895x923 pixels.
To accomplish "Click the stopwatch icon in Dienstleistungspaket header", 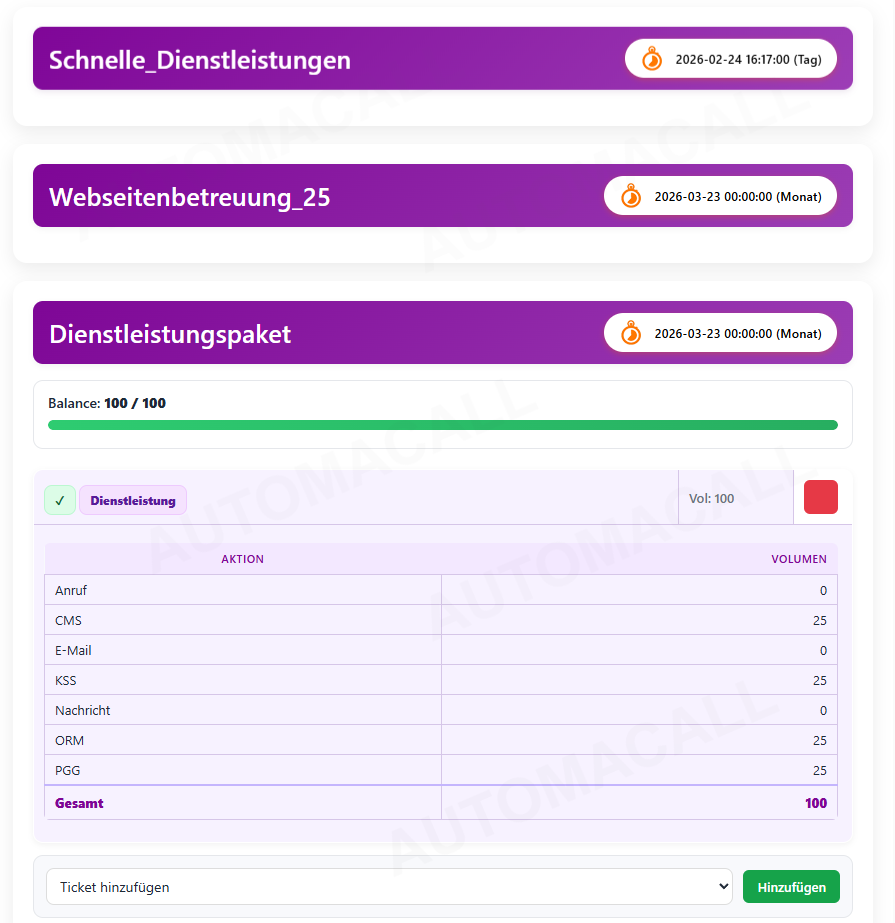I will coord(631,333).
